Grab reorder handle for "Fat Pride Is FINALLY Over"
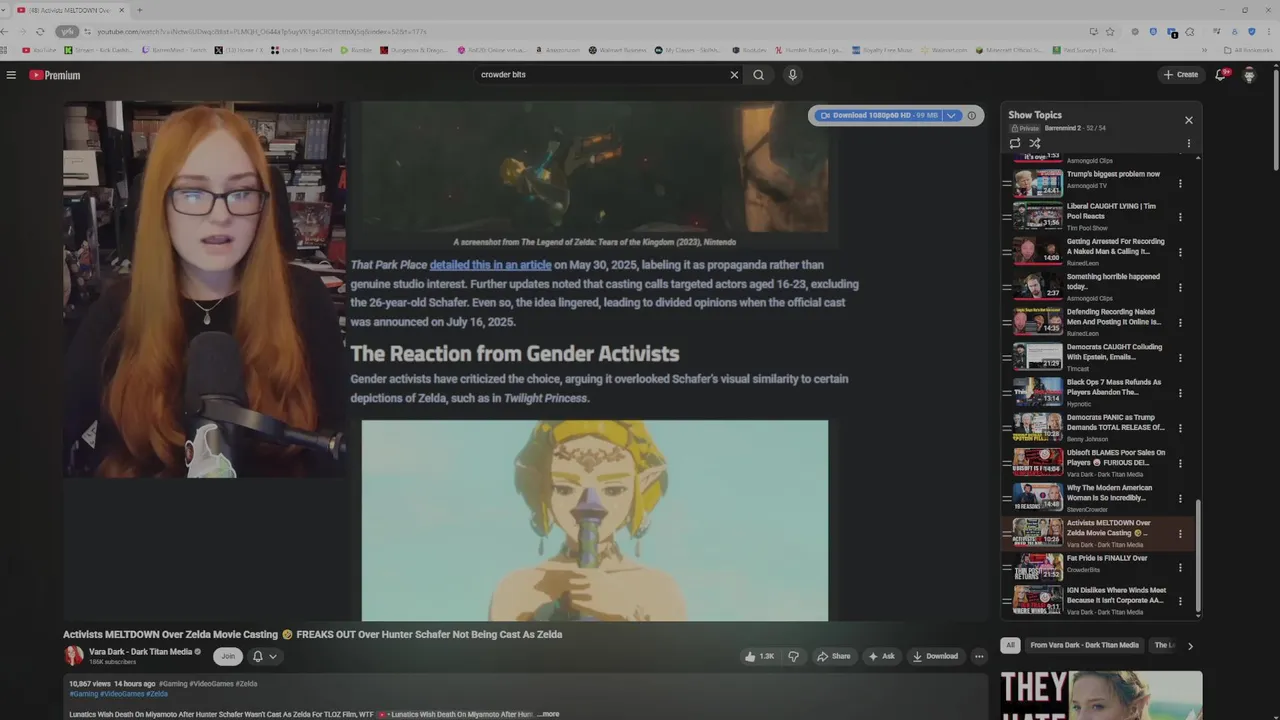 click(1007, 568)
